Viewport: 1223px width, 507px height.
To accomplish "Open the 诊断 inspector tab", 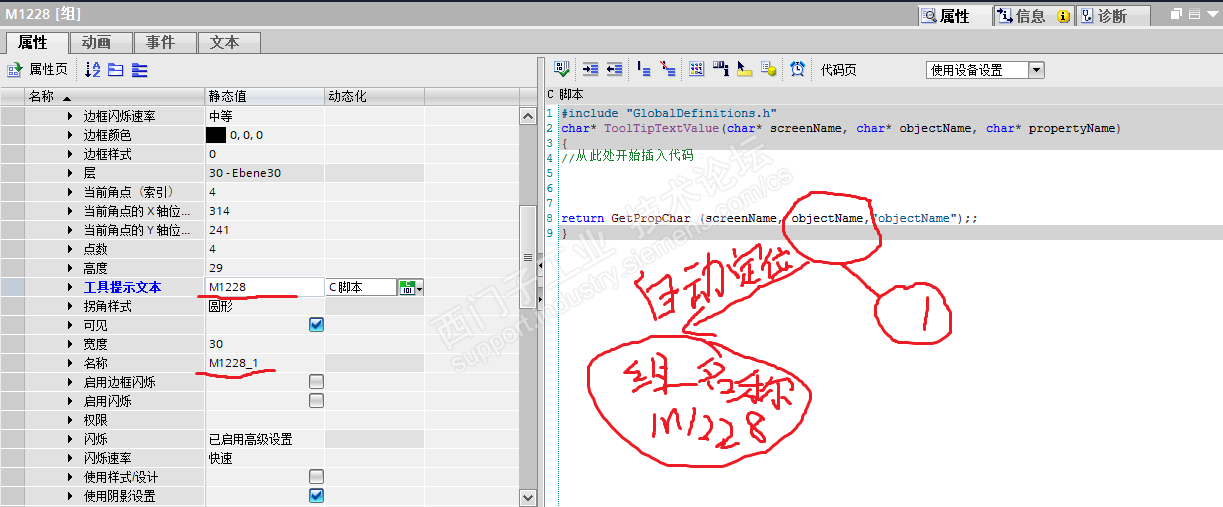I will pos(1112,16).
